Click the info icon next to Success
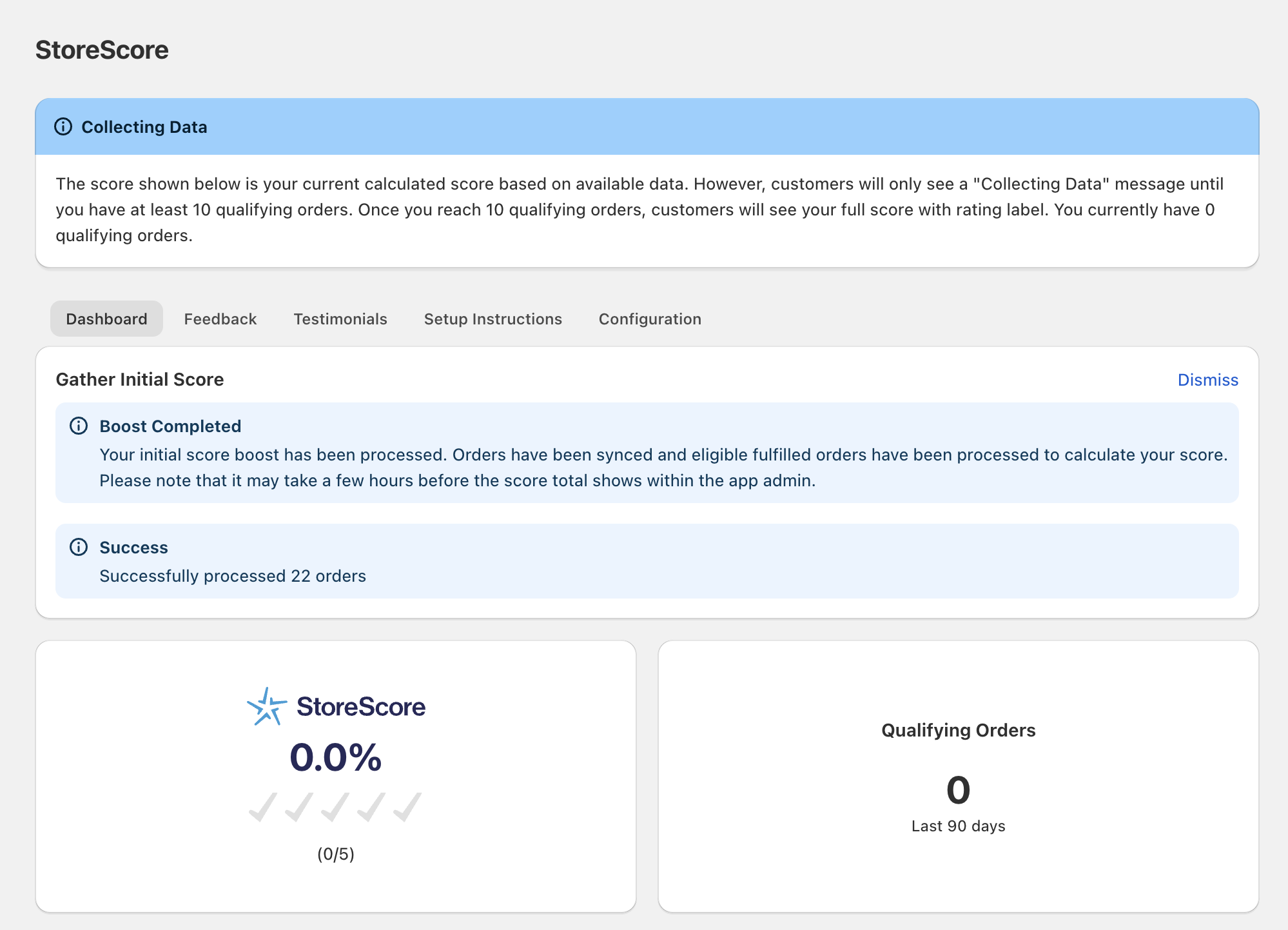Image resolution: width=1288 pixels, height=930 pixels. coord(78,548)
